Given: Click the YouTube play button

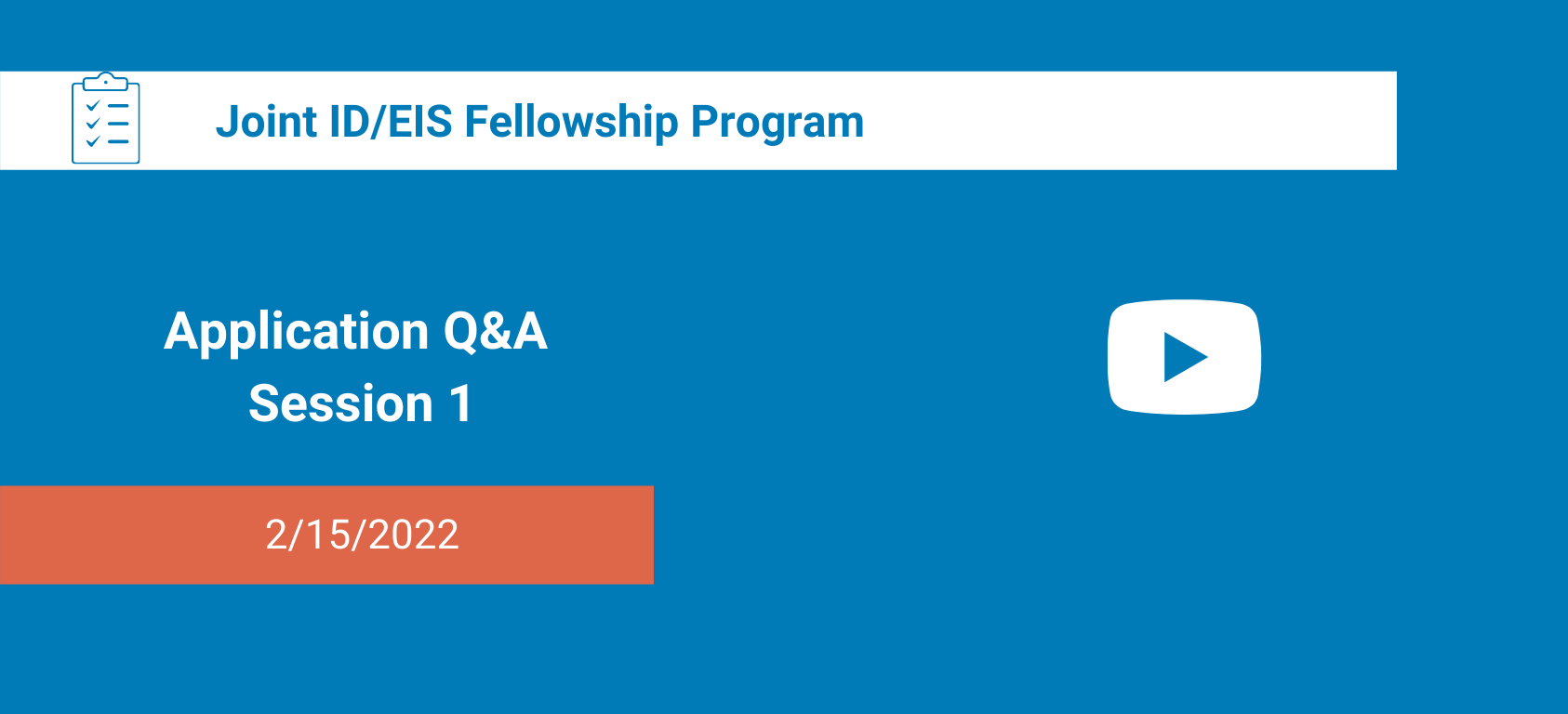Looking at the screenshot, I should point(1183,357).
